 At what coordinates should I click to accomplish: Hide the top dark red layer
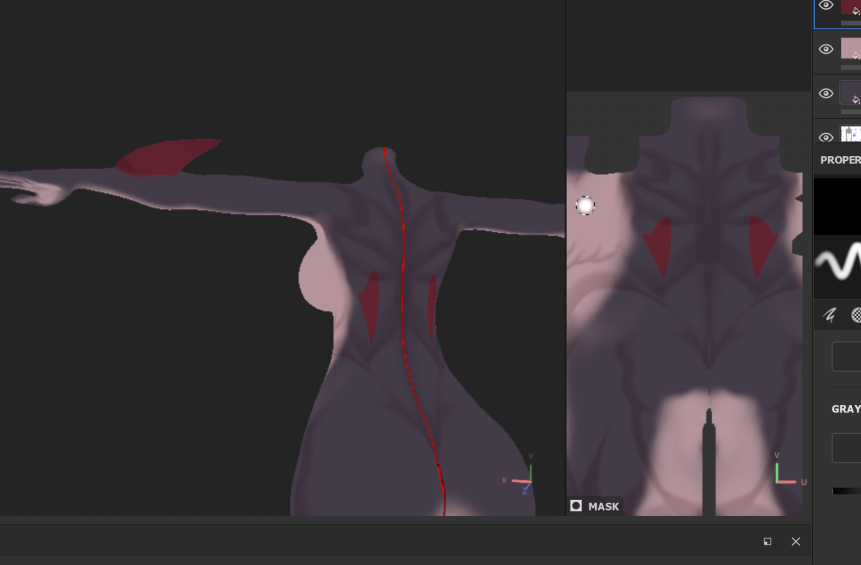[x=826, y=5]
